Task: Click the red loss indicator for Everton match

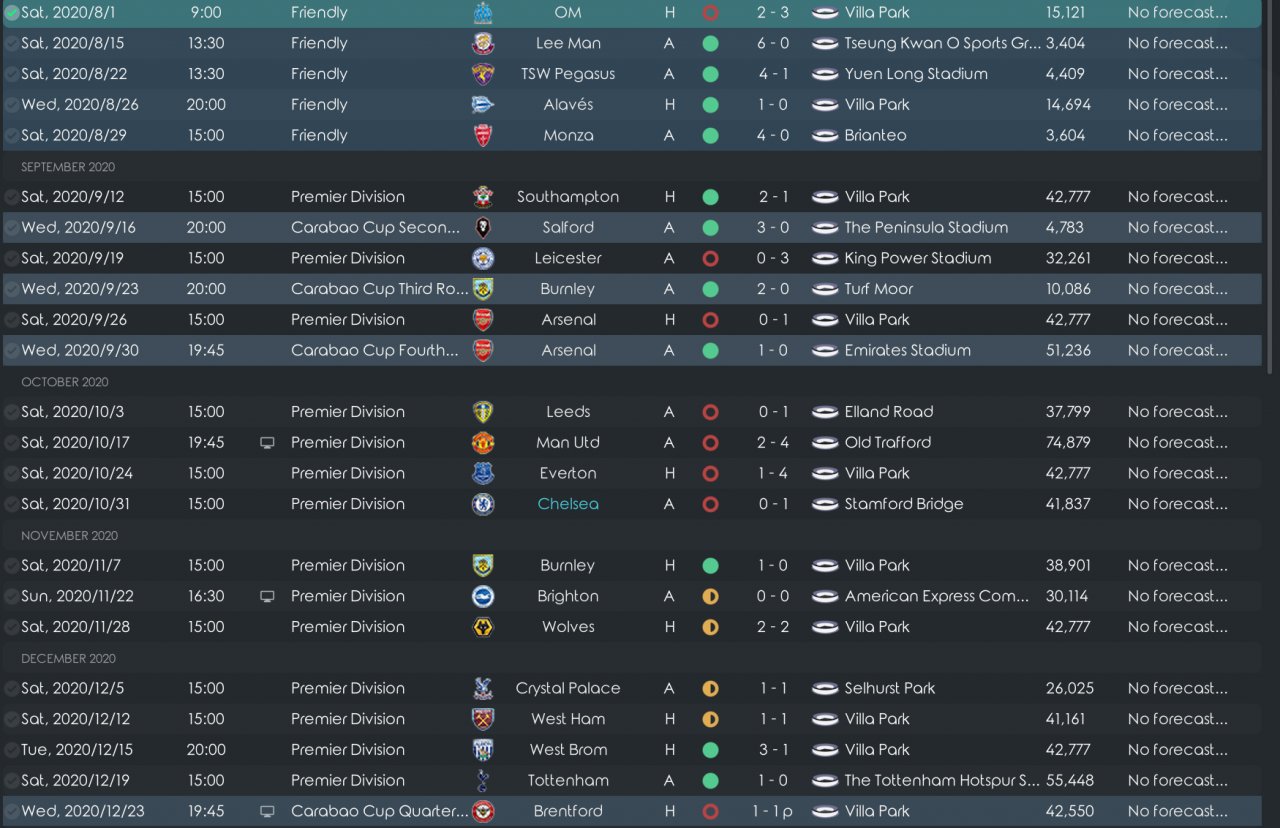Action: click(710, 474)
